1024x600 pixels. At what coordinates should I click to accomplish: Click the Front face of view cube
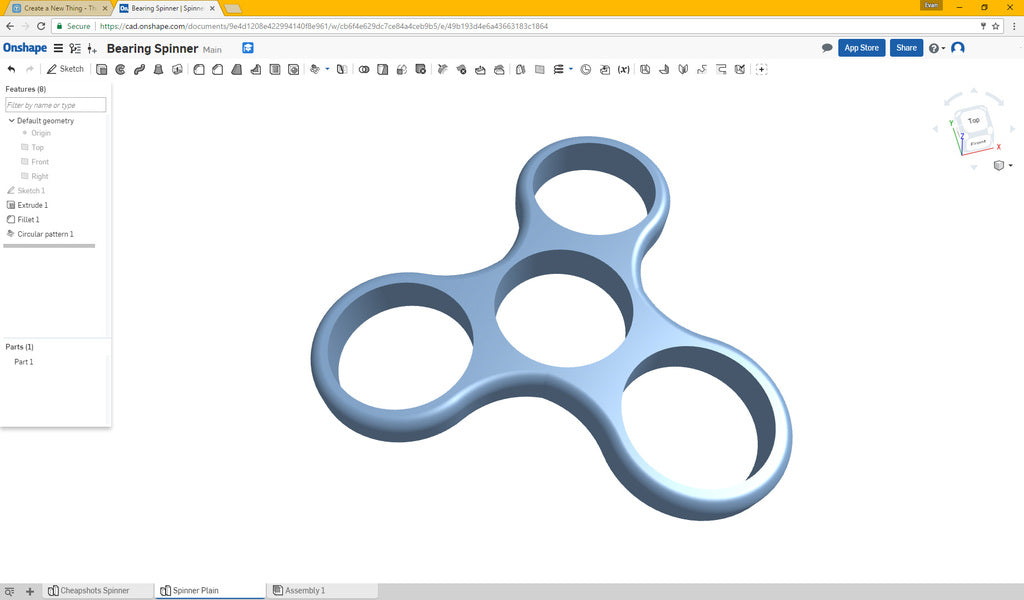tap(977, 142)
